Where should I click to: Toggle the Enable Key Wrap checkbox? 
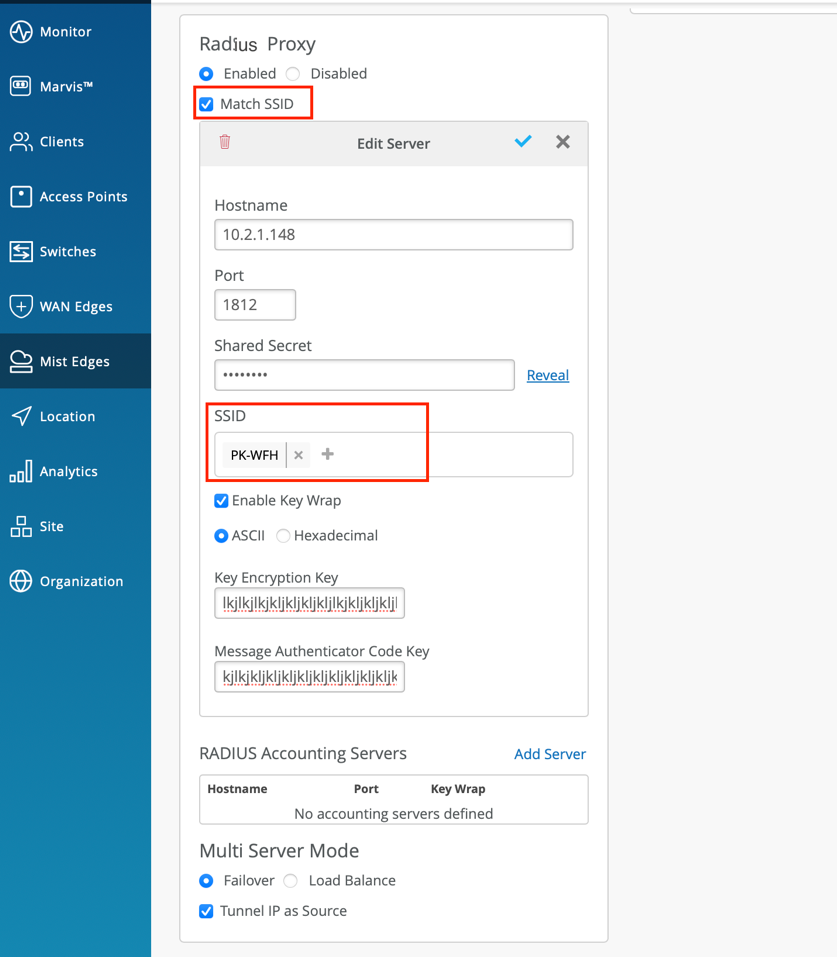pos(221,501)
